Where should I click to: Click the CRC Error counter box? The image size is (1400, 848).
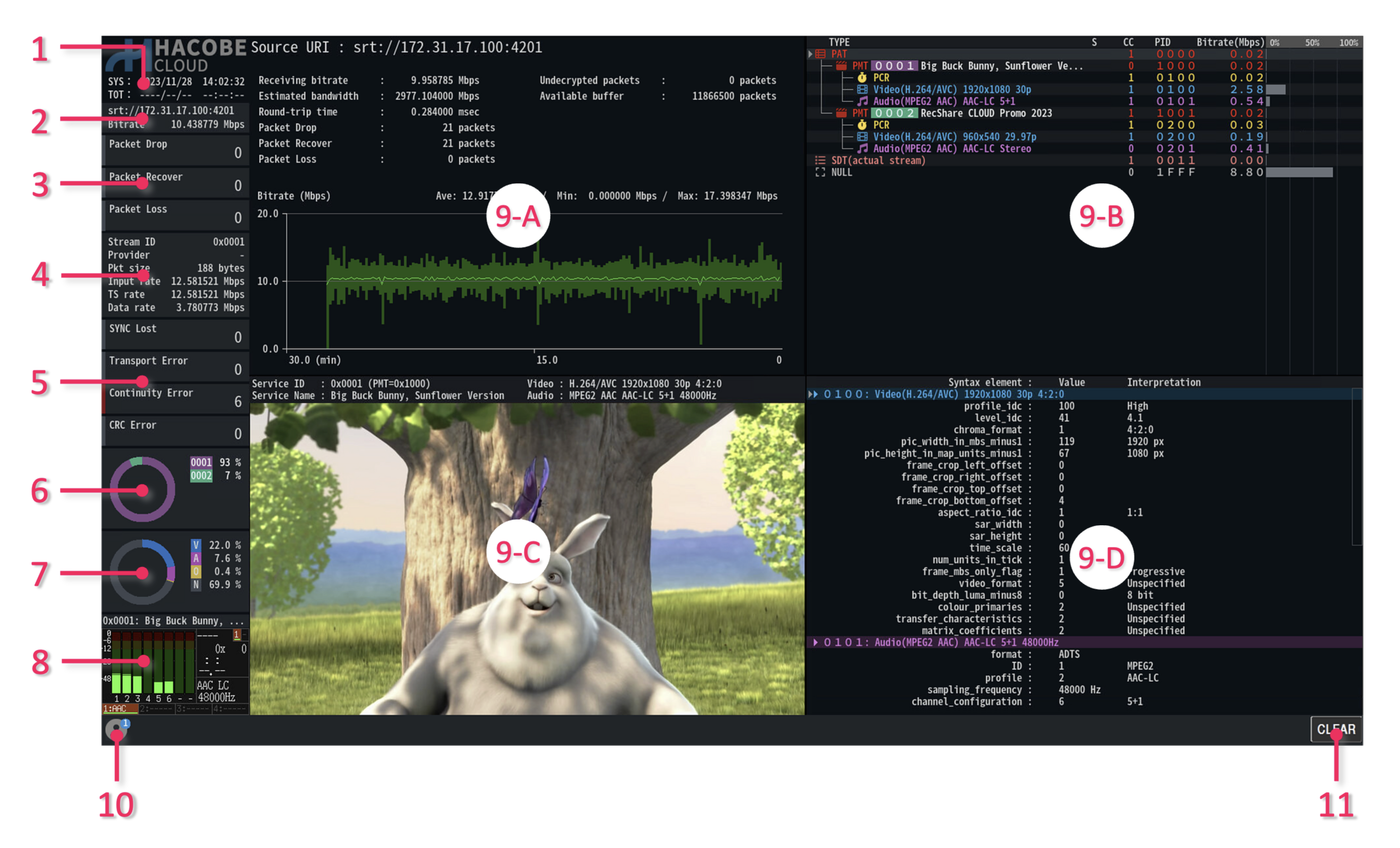[x=175, y=431]
